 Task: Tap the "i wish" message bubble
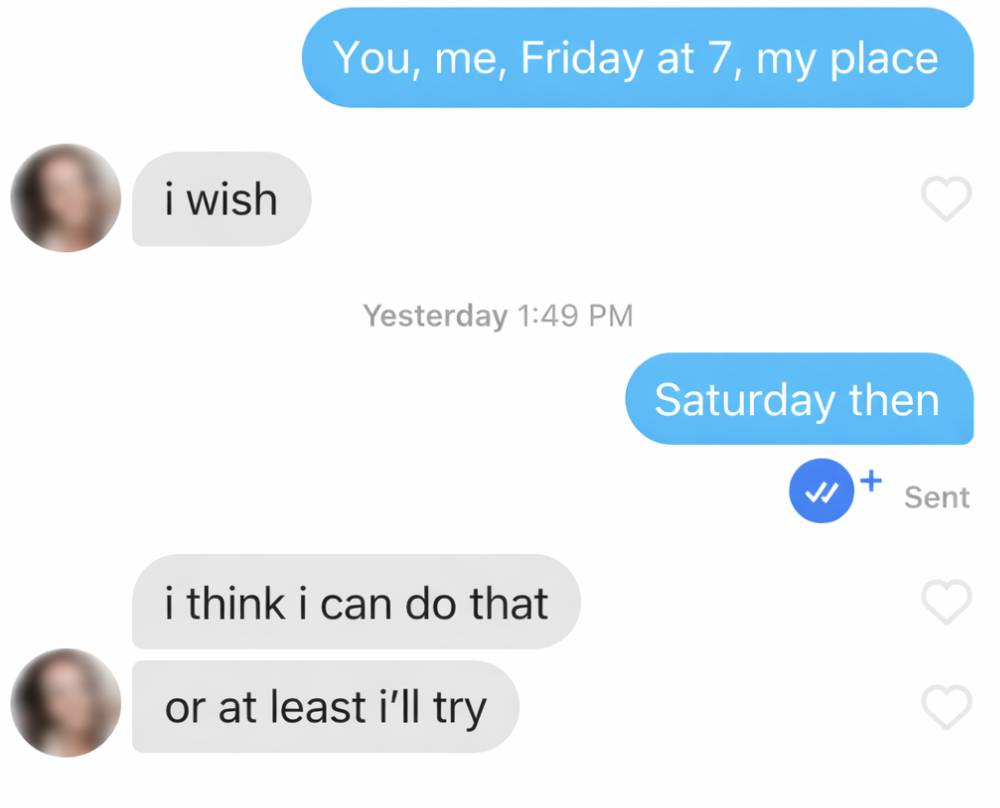coord(221,199)
